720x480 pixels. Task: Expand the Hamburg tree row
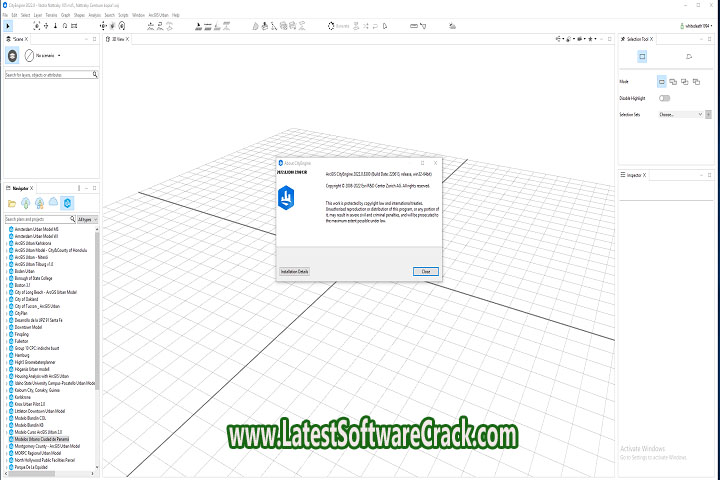coord(6,355)
